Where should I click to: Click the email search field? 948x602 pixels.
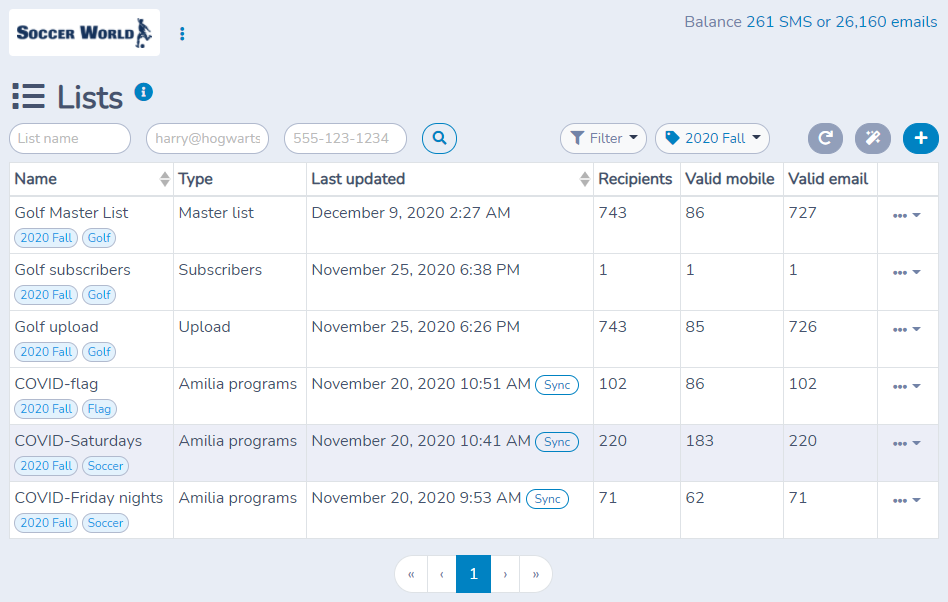[207, 138]
